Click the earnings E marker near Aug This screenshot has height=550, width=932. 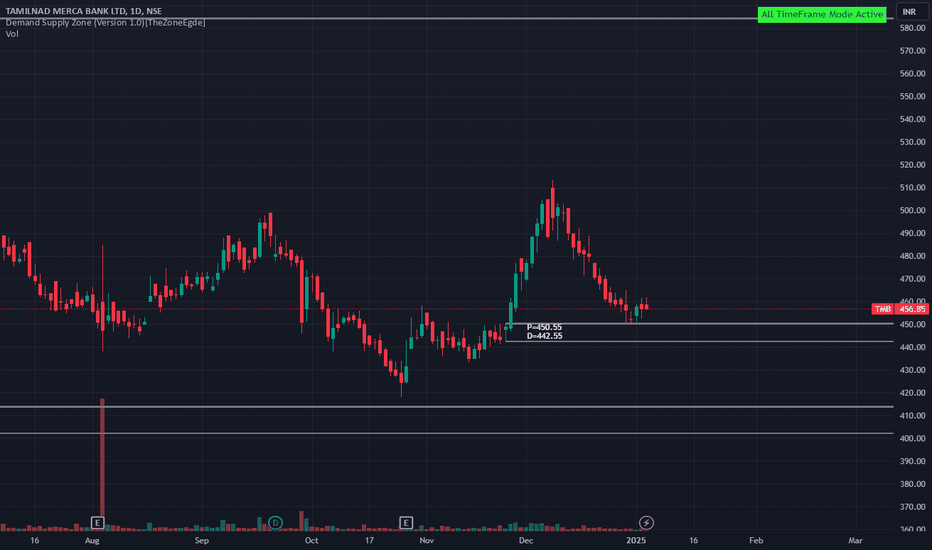click(x=97, y=523)
